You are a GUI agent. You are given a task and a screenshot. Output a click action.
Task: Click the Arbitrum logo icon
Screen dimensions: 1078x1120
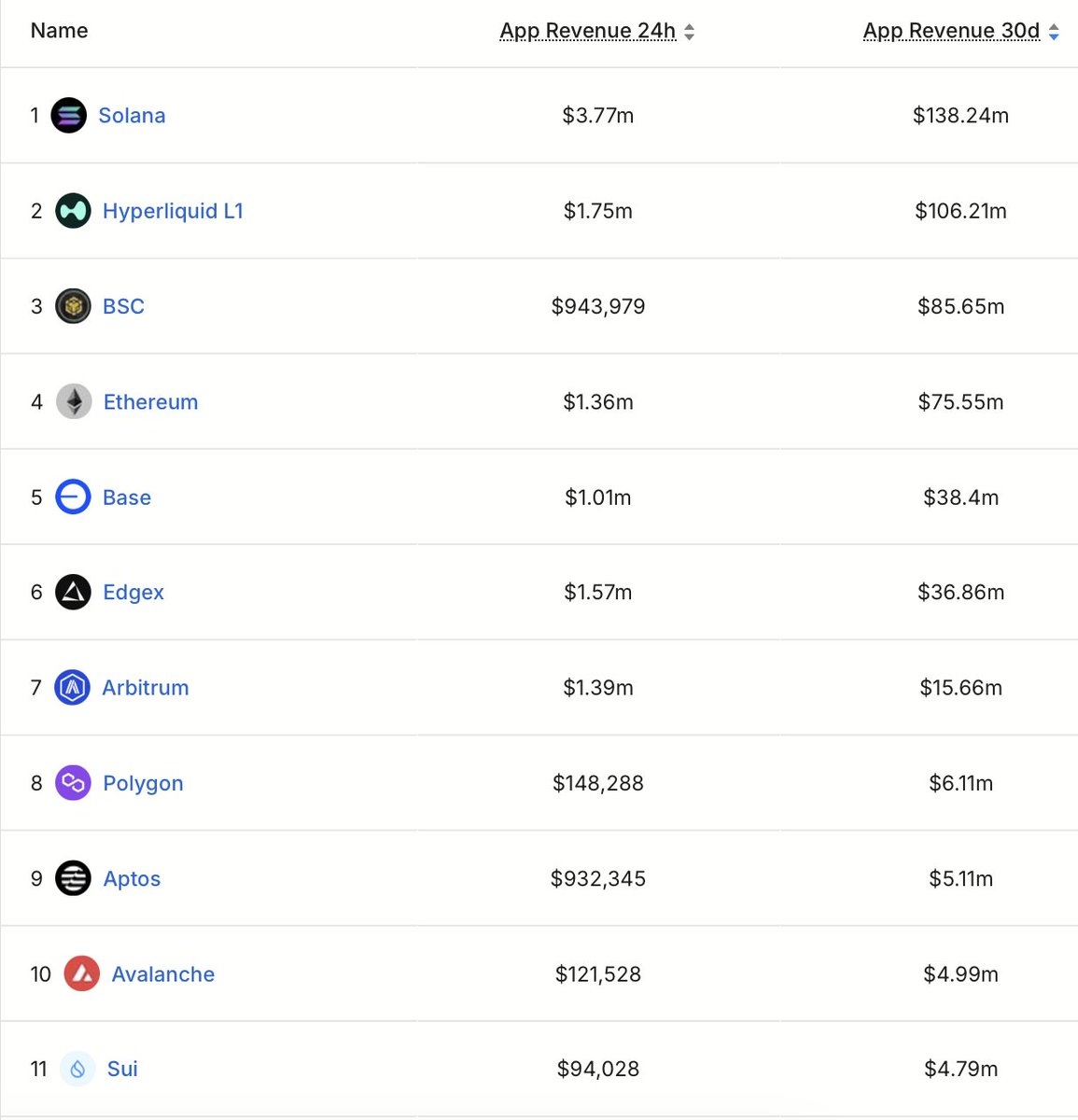(x=73, y=688)
